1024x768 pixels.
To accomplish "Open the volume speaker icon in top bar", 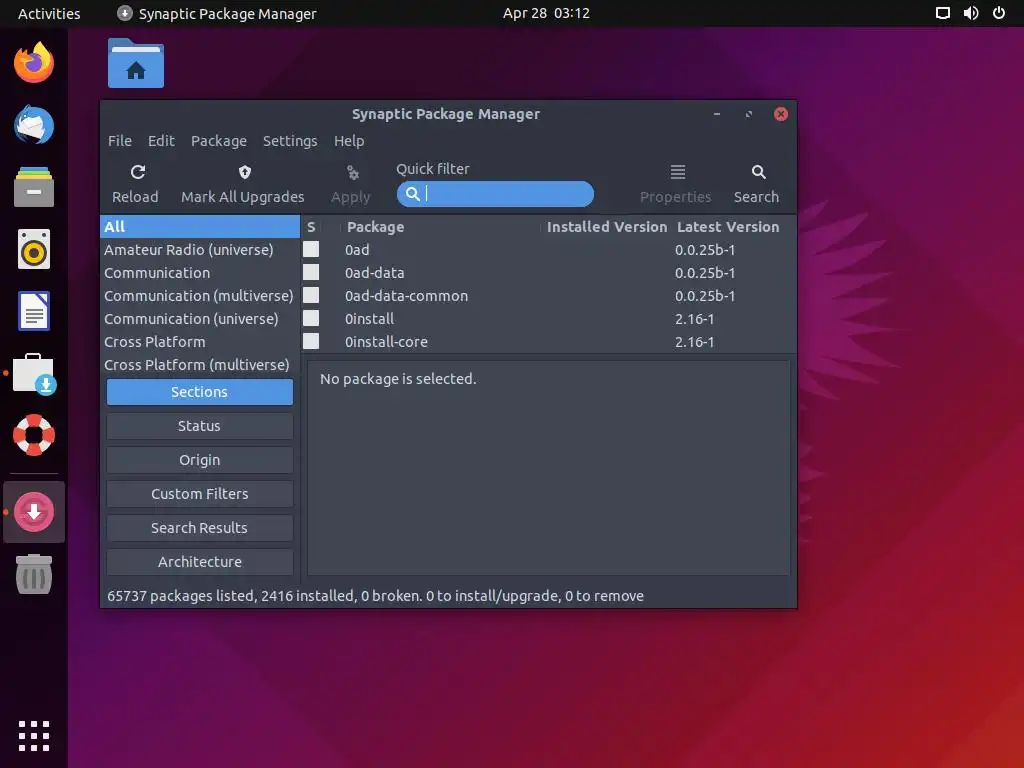I will coord(971,13).
